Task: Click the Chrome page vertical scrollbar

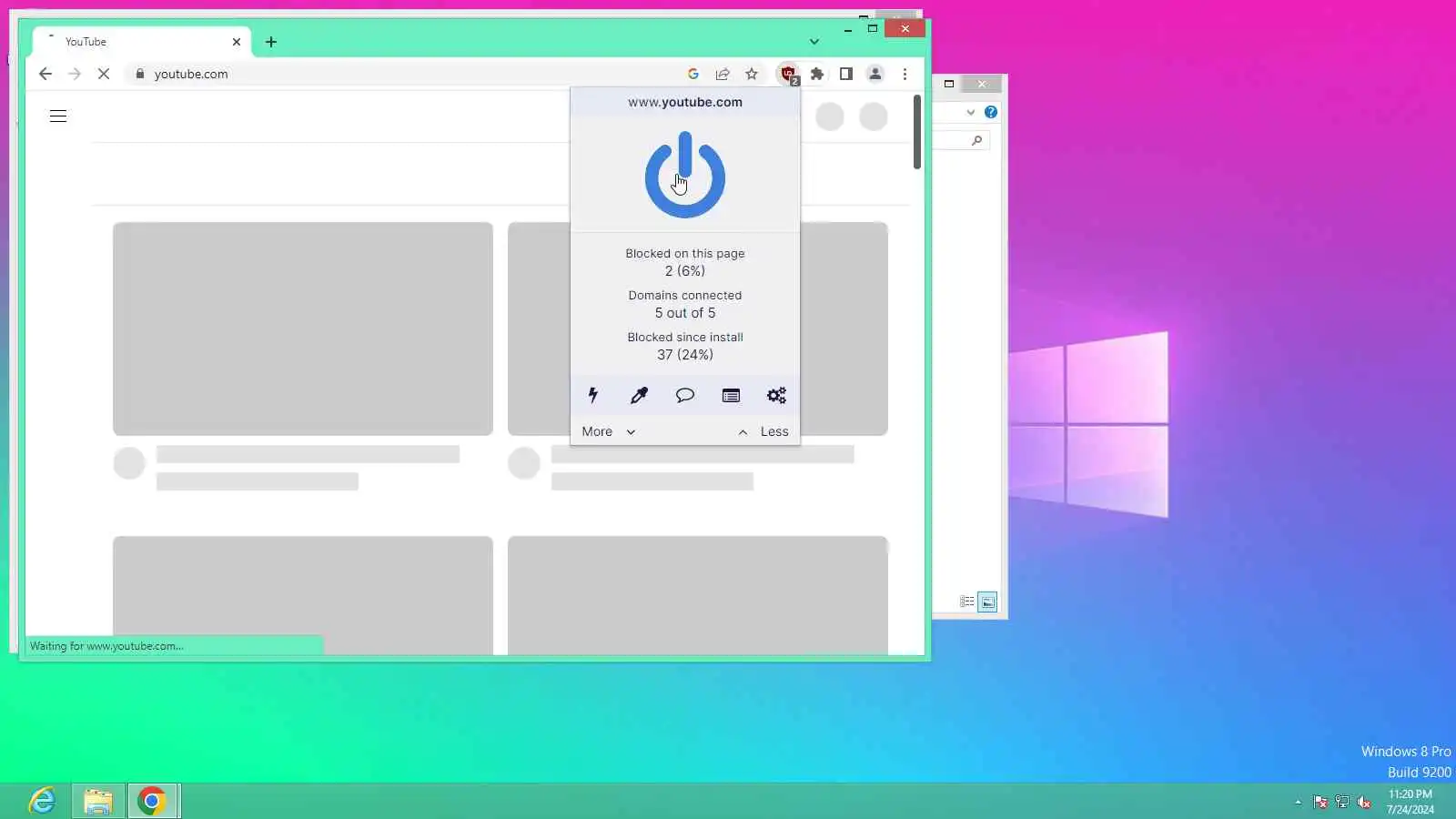Action: [917, 132]
